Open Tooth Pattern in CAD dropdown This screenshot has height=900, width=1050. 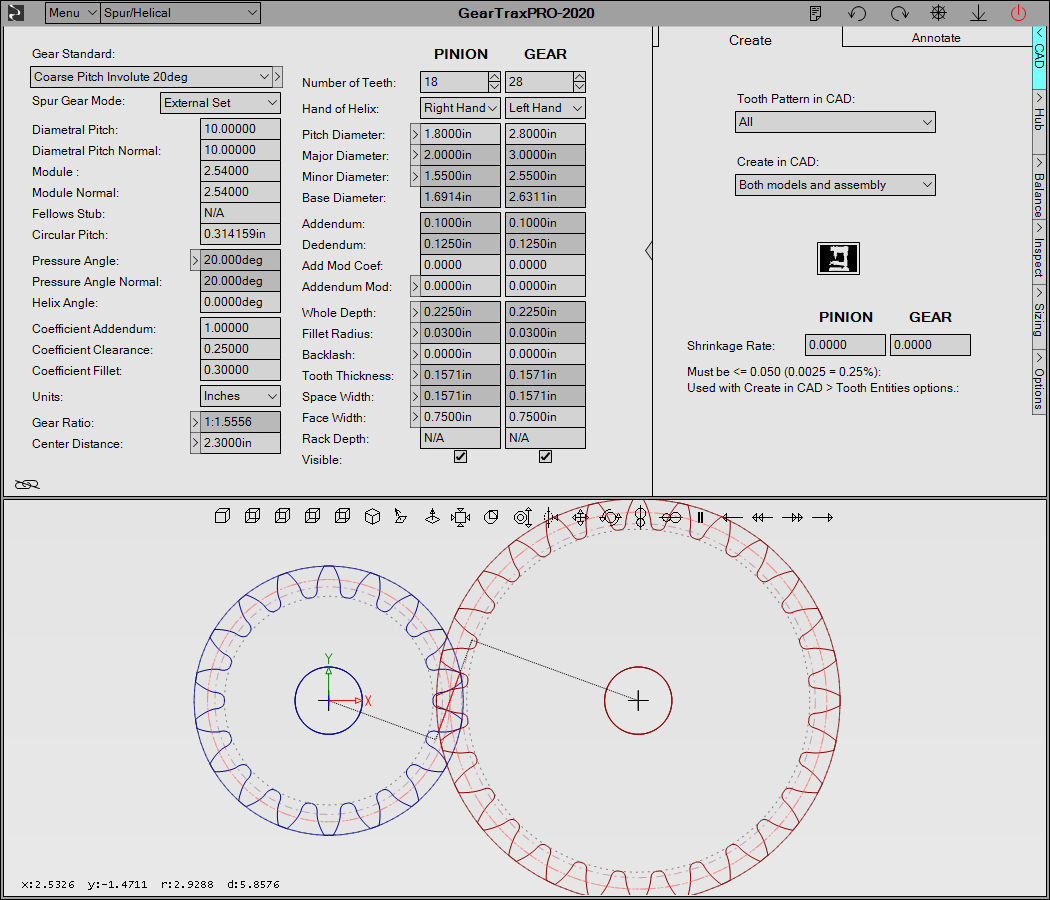click(x=835, y=122)
